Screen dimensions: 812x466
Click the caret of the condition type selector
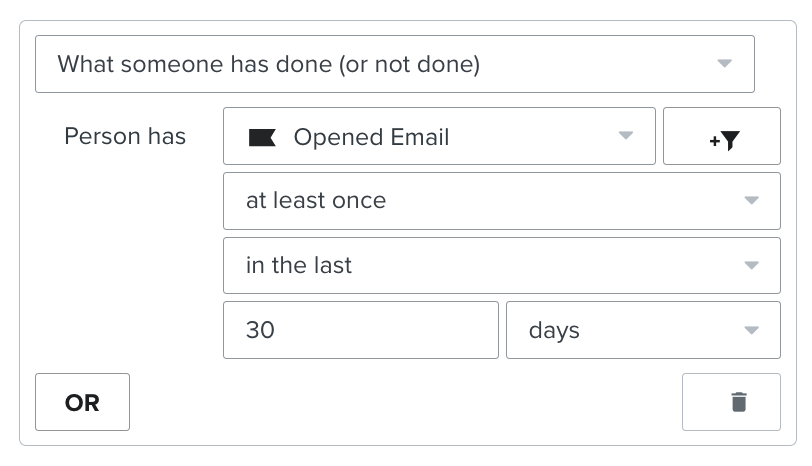pos(725,64)
